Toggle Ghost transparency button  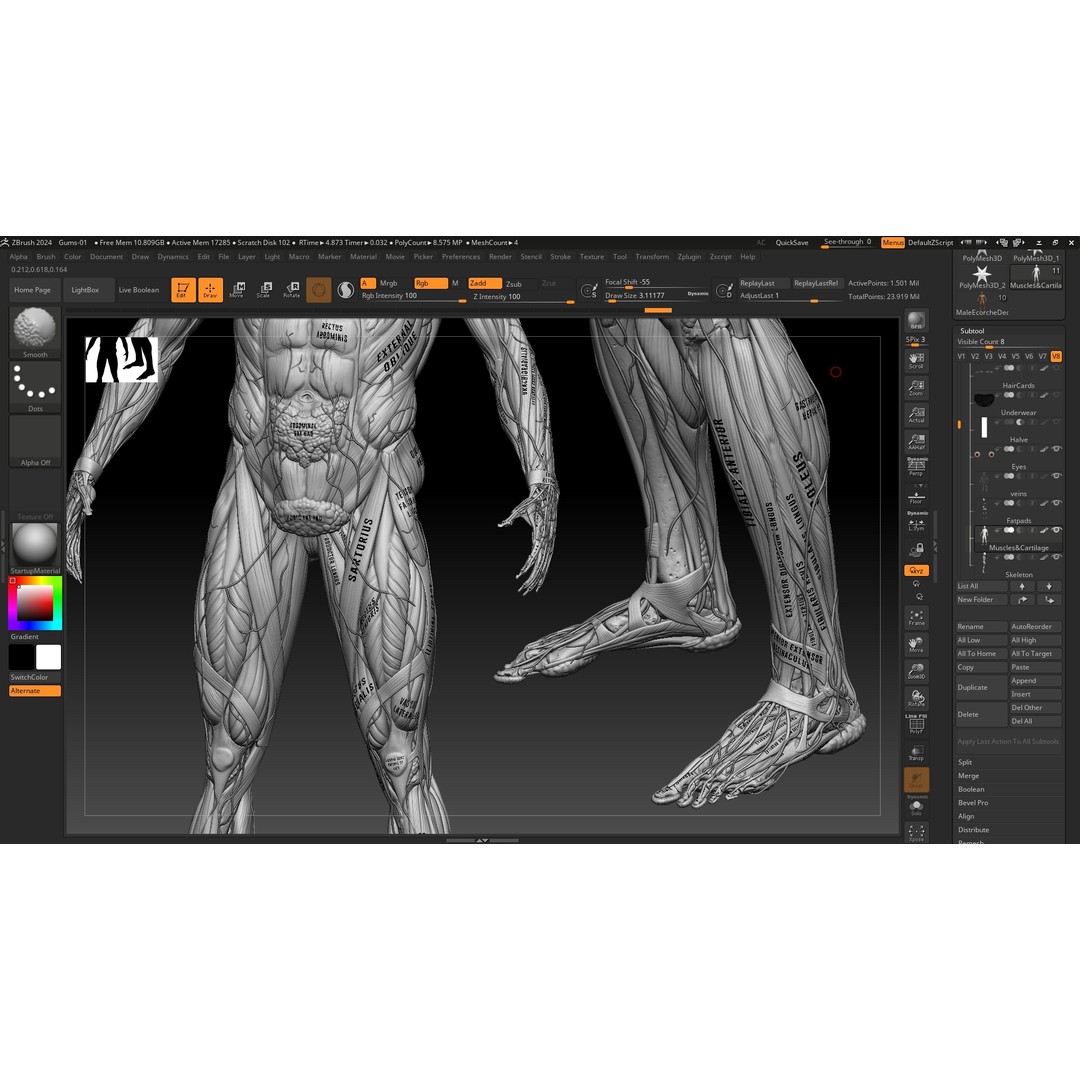[916, 780]
